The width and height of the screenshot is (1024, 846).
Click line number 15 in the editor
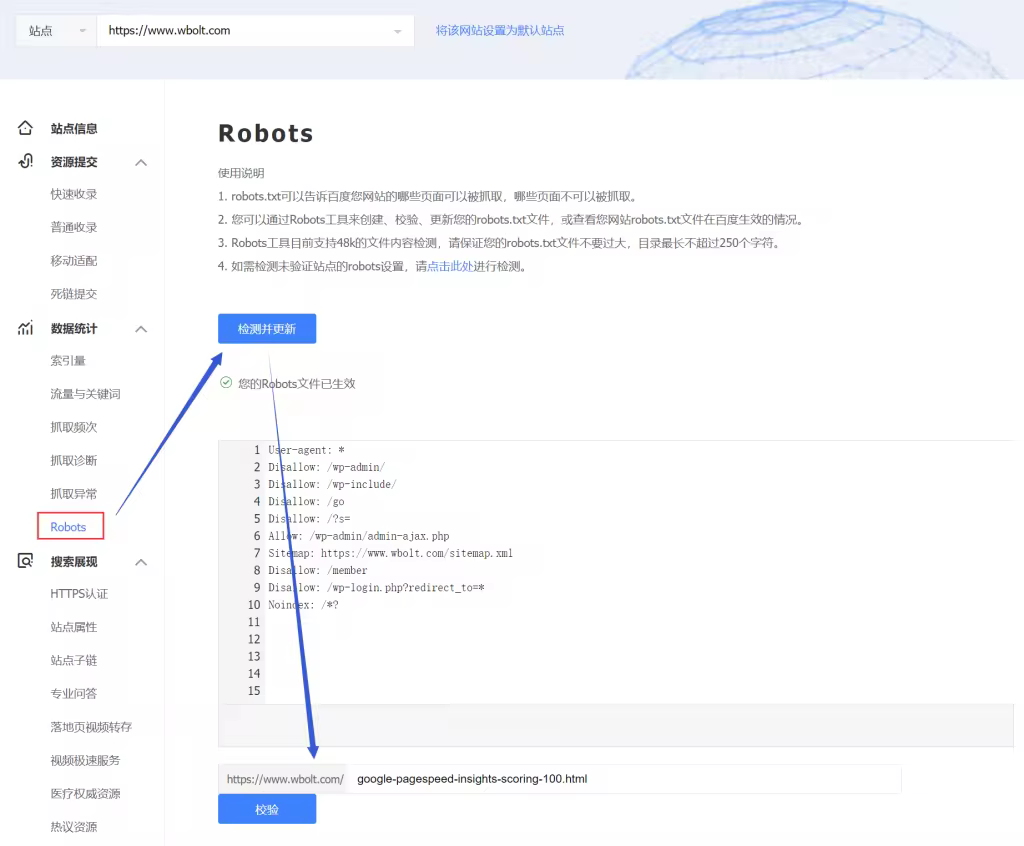(x=254, y=691)
